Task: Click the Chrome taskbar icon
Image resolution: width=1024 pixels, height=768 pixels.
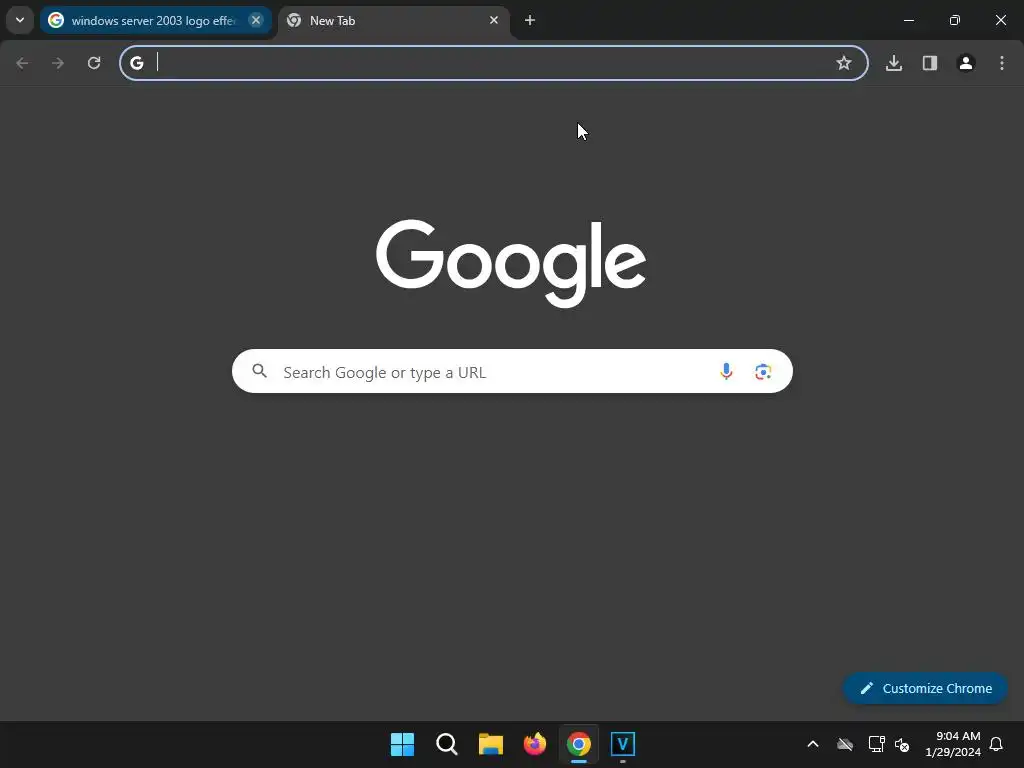Action: pyautogui.click(x=579, y=744)
